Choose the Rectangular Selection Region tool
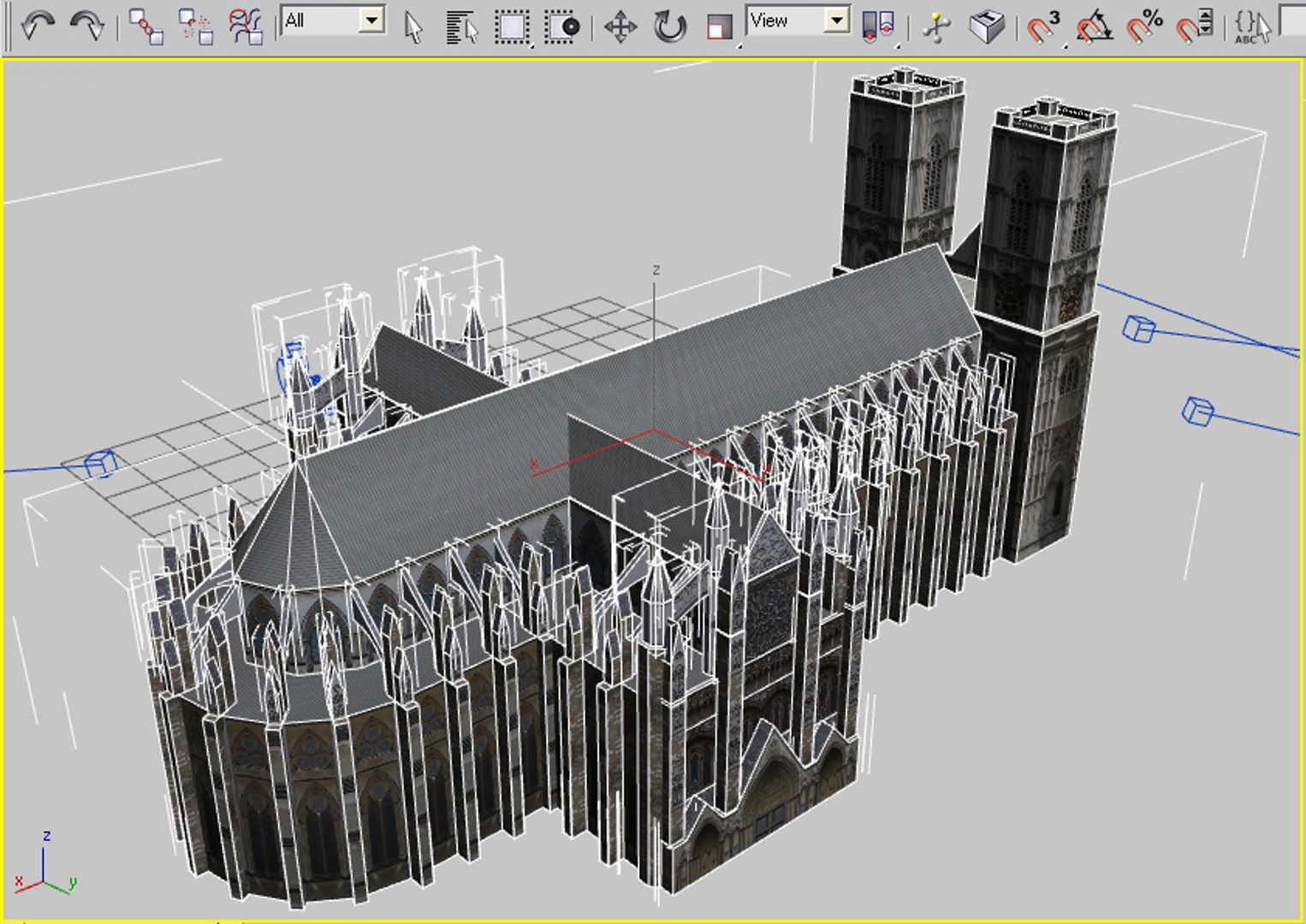This screenshot has height=924, width=1306. (512, 26)
